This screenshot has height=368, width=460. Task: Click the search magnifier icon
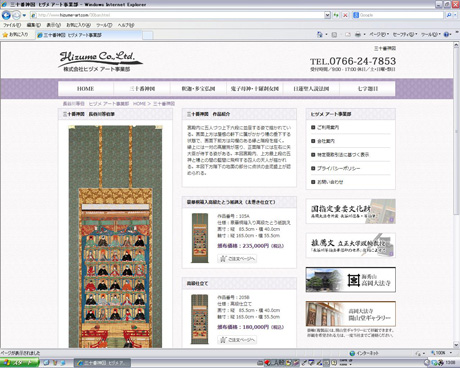pyautogui.click(x=449, y=15)
